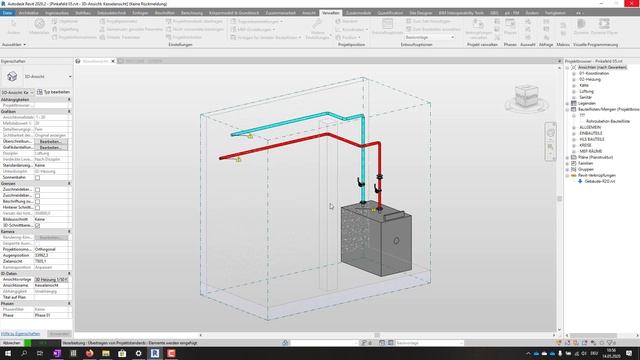Expand Legenden in the project browser
This screenshot has width=640, height=360.
pyautogui.click(x=567, y=103)
